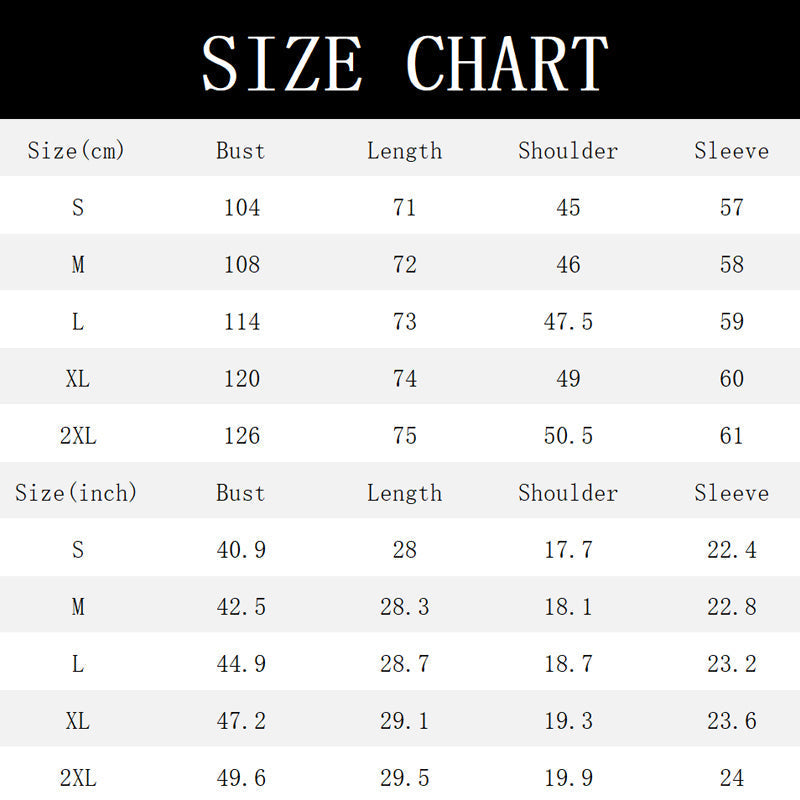Click the inch bust value 49.6
The width and height of the screenshot is (800, 800).
[241, 779]
